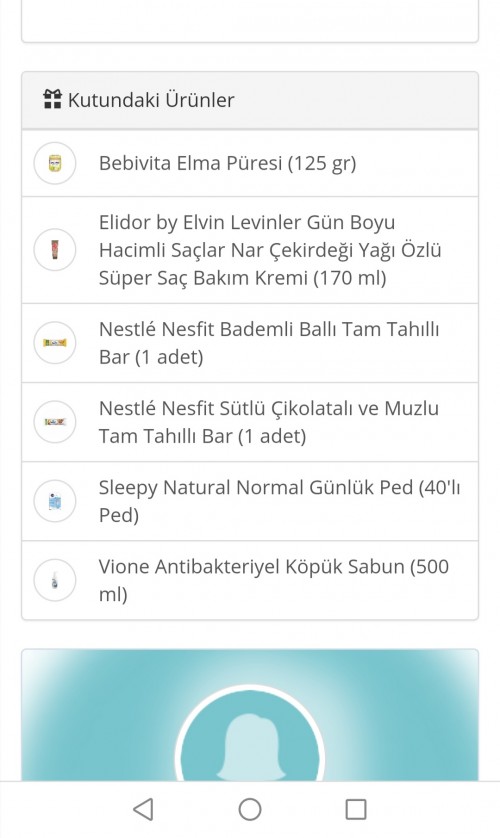500x838 pixels.
Task: Tap the Vione Köpük Sabun thumbnail
Action: click(x=55, y=580)
